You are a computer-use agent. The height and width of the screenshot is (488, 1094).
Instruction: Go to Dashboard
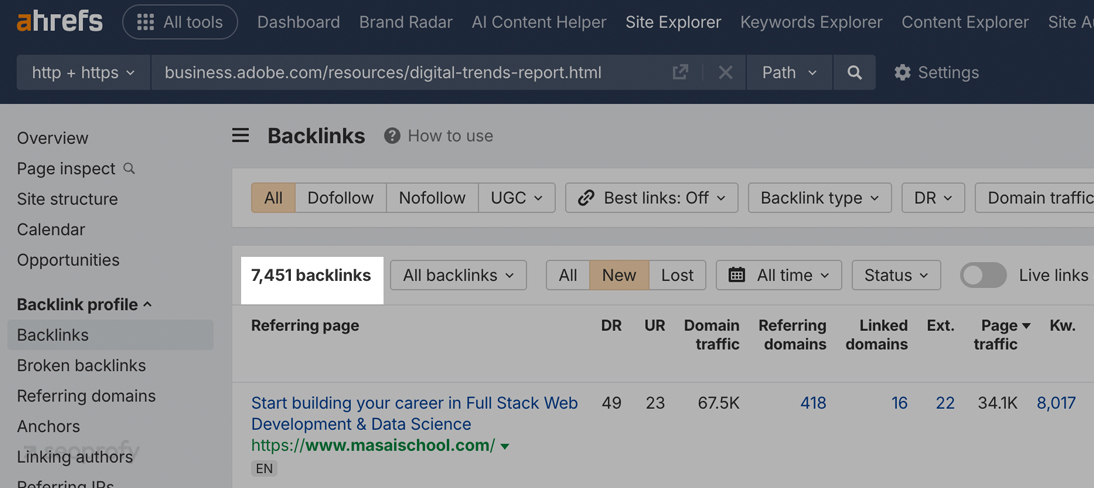point(299,22)
